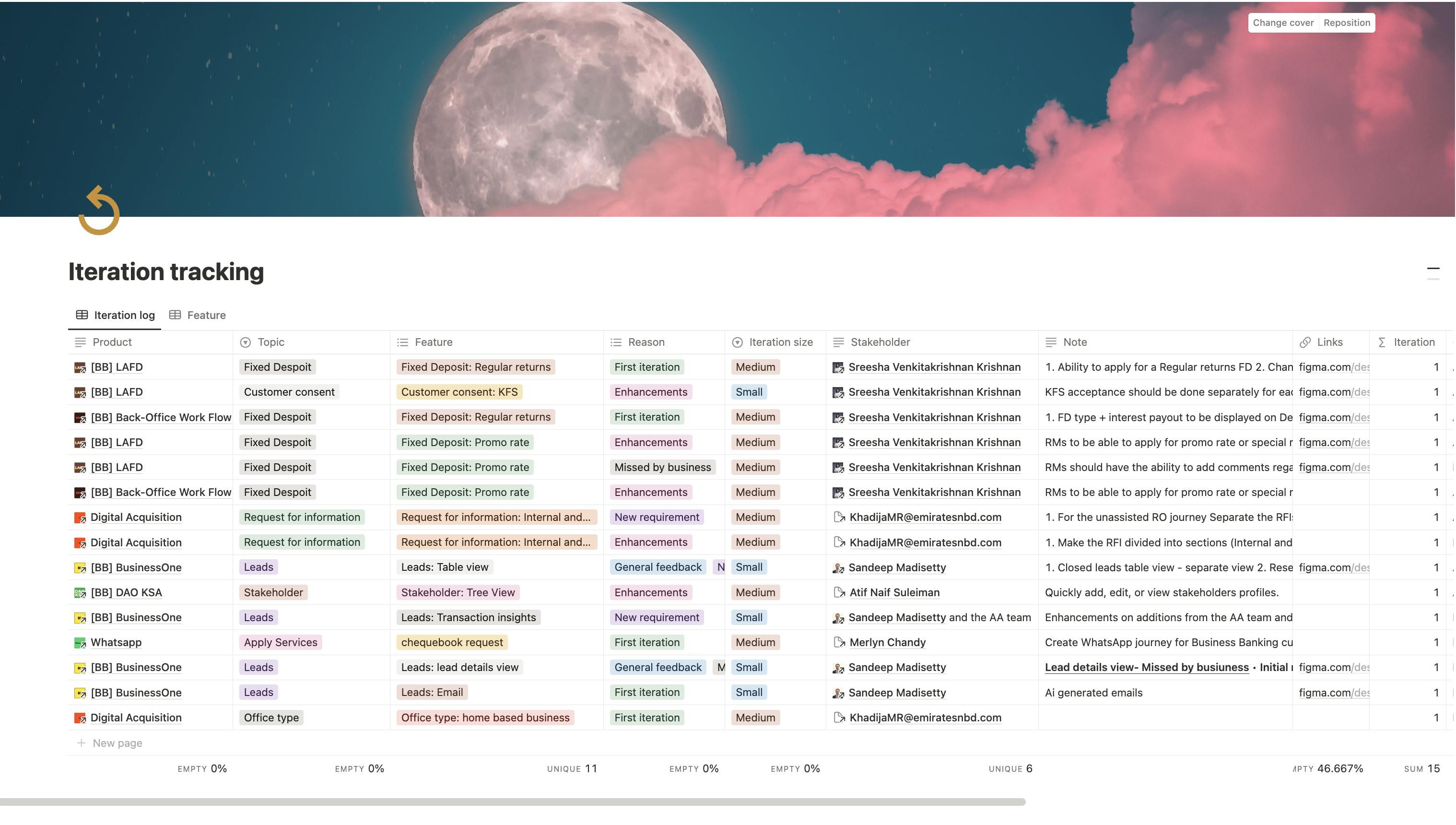Screen dimensions: 1456x825
Task: Click the Reposition cover button
Action: (x=1346, y=23)
